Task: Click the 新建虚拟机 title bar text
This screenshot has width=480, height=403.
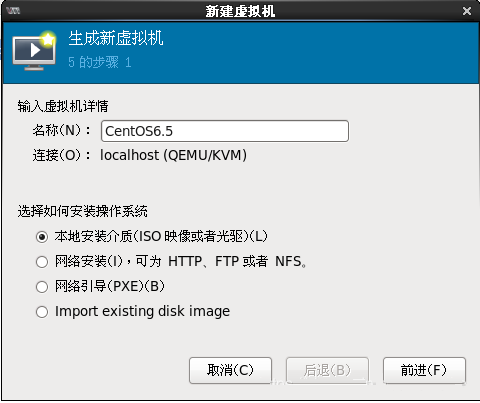Action: click(240, 11)
